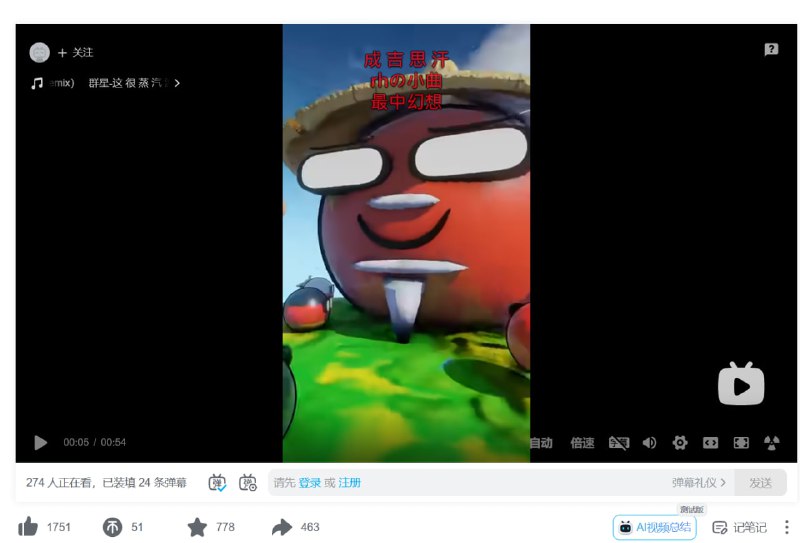Click the favorites count 778
This screenshot has width=800, height=543.
[x=225, y=527]
